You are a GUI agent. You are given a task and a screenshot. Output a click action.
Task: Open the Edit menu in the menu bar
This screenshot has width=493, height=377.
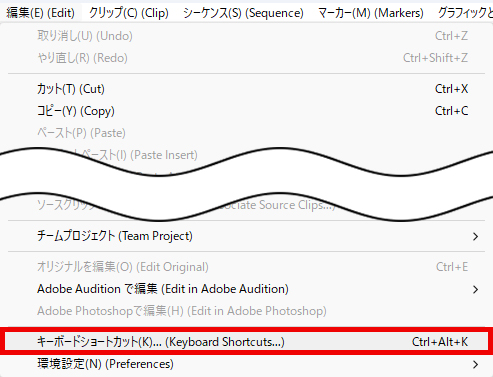(x=40, y=13)
